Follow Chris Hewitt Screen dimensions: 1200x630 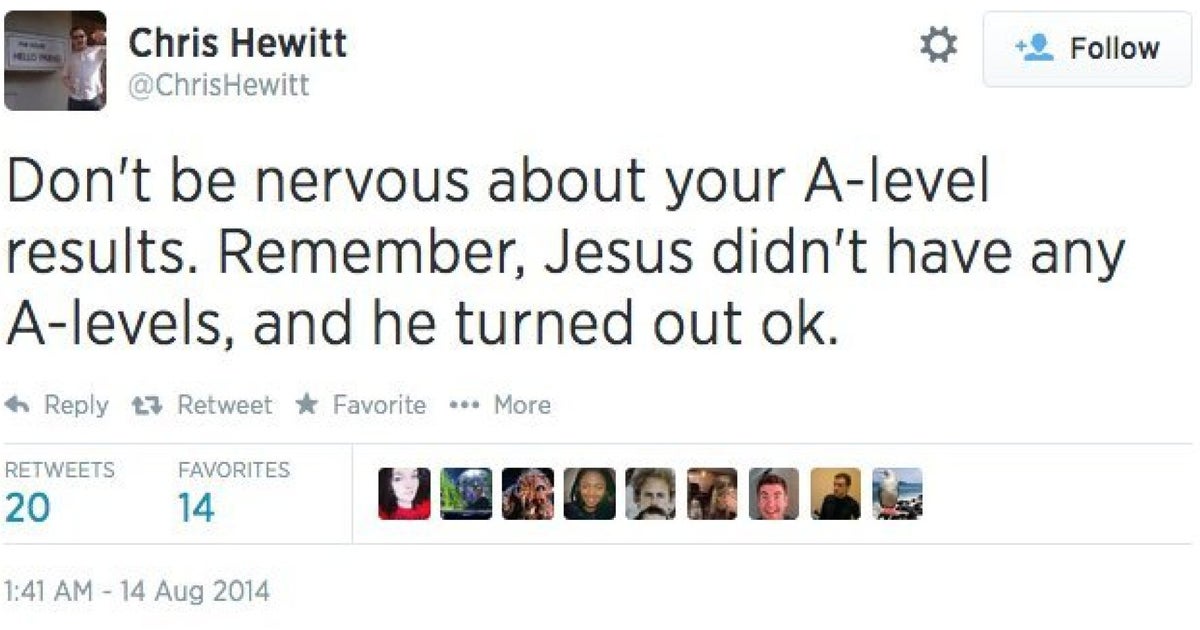coord(1087,49)
